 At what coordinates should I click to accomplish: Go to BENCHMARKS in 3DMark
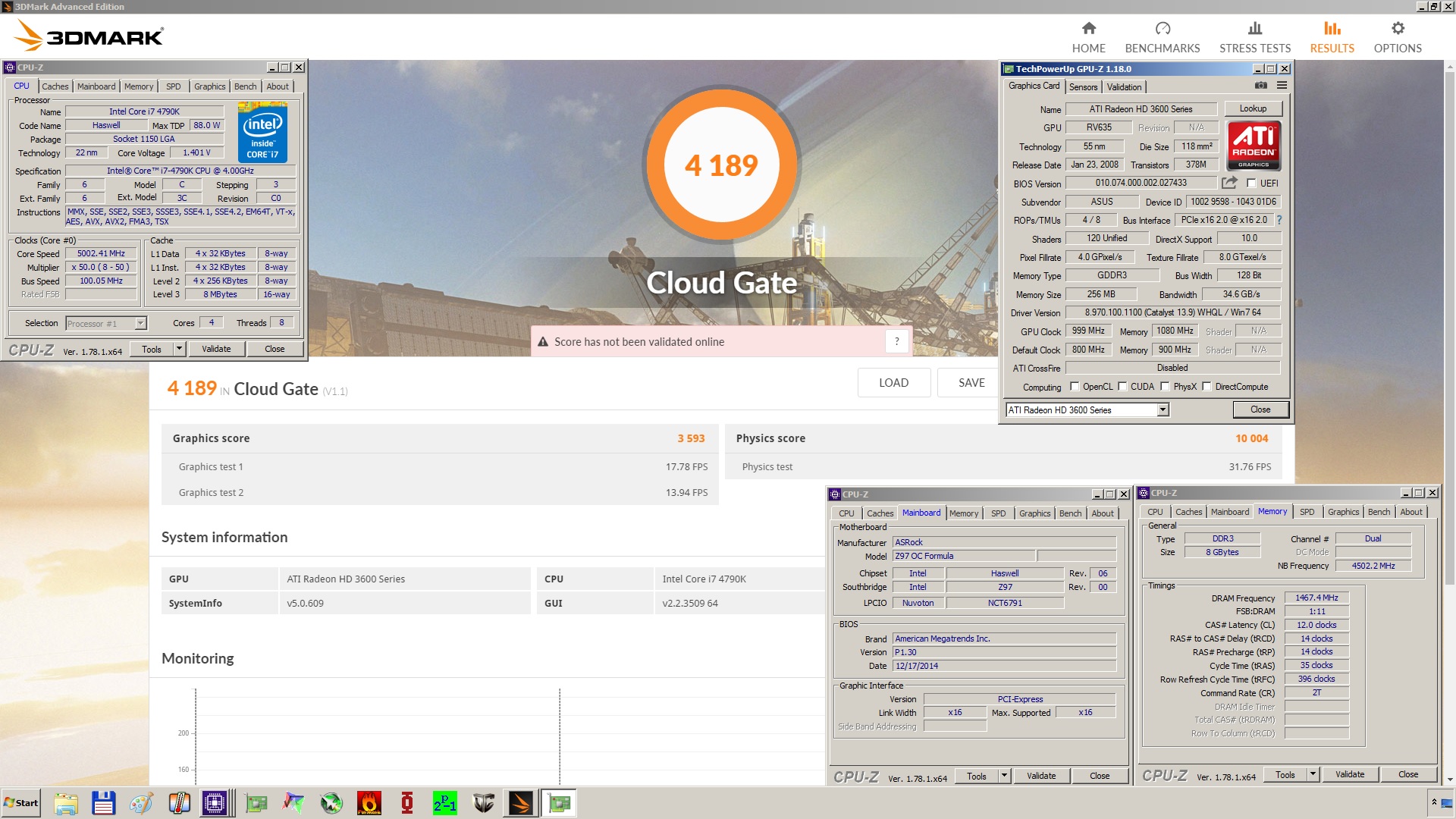coord(1162,37)
